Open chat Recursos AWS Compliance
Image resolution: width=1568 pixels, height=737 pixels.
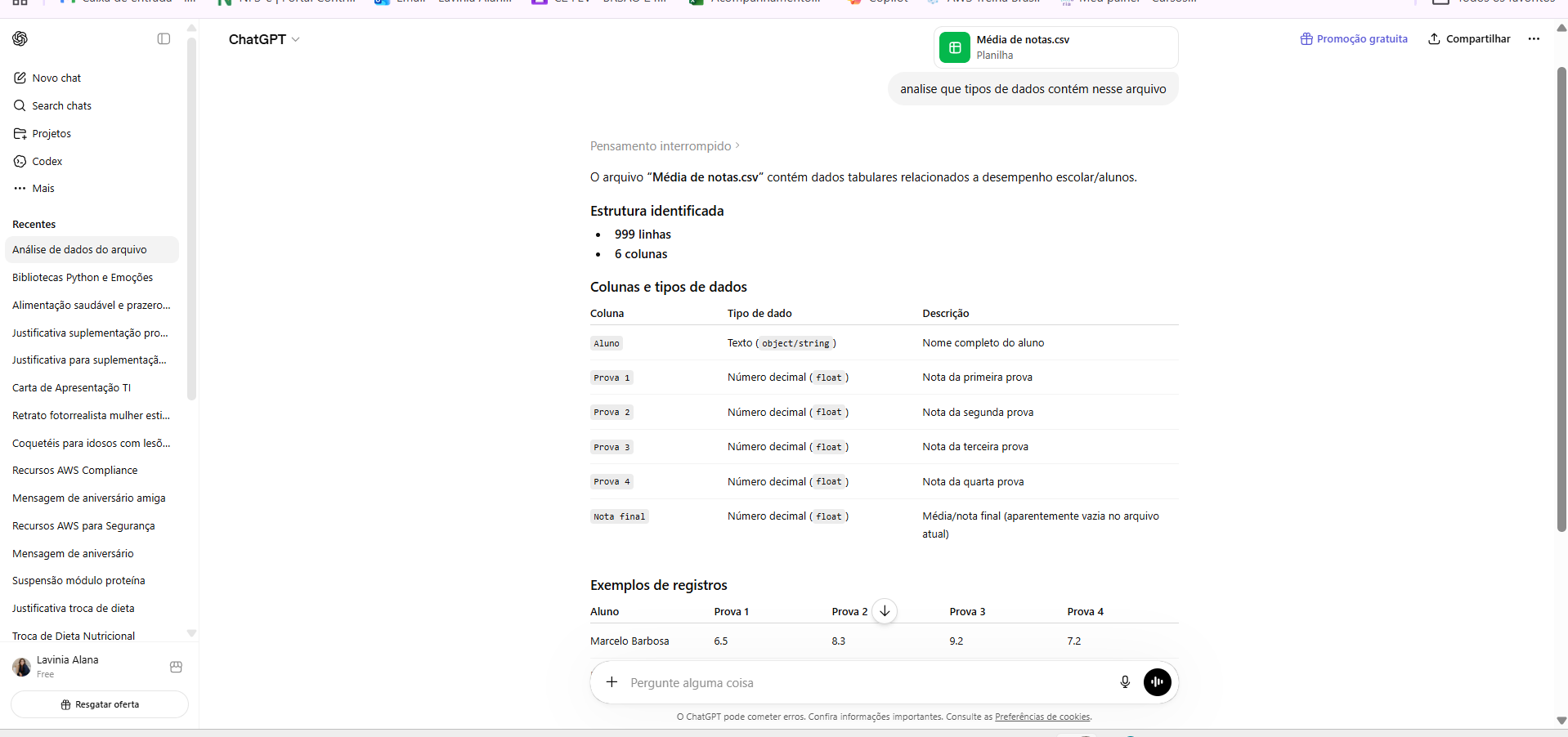pos(92,471)
